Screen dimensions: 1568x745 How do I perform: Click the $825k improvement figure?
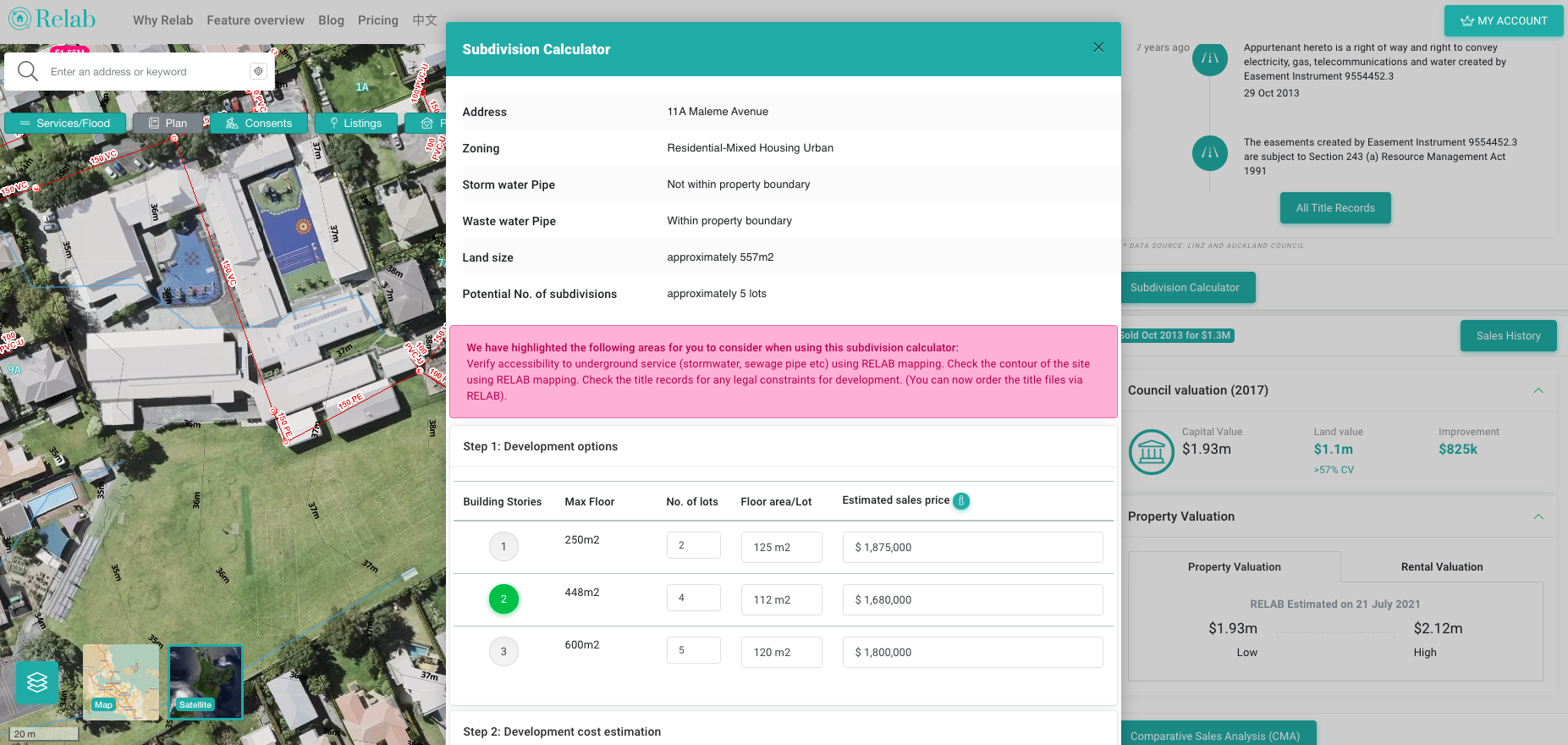tap(1458, 450)
